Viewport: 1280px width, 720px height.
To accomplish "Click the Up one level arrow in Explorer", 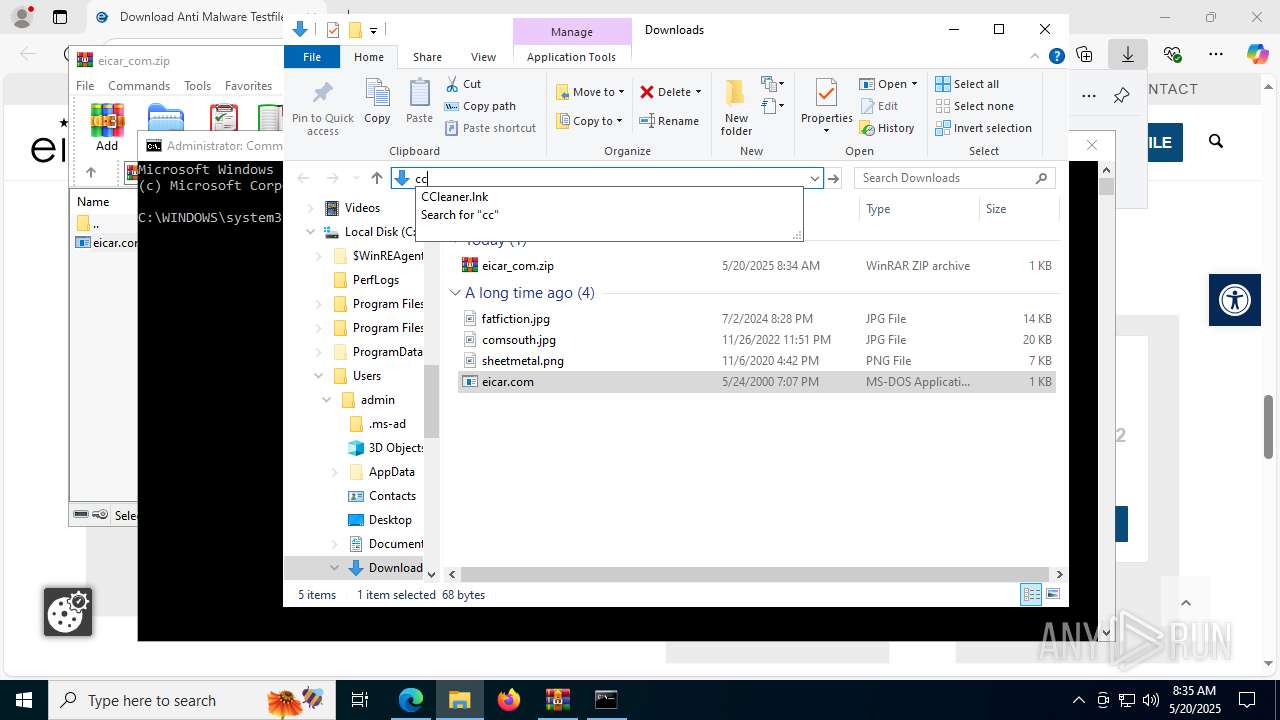I will tap(376, 178).
